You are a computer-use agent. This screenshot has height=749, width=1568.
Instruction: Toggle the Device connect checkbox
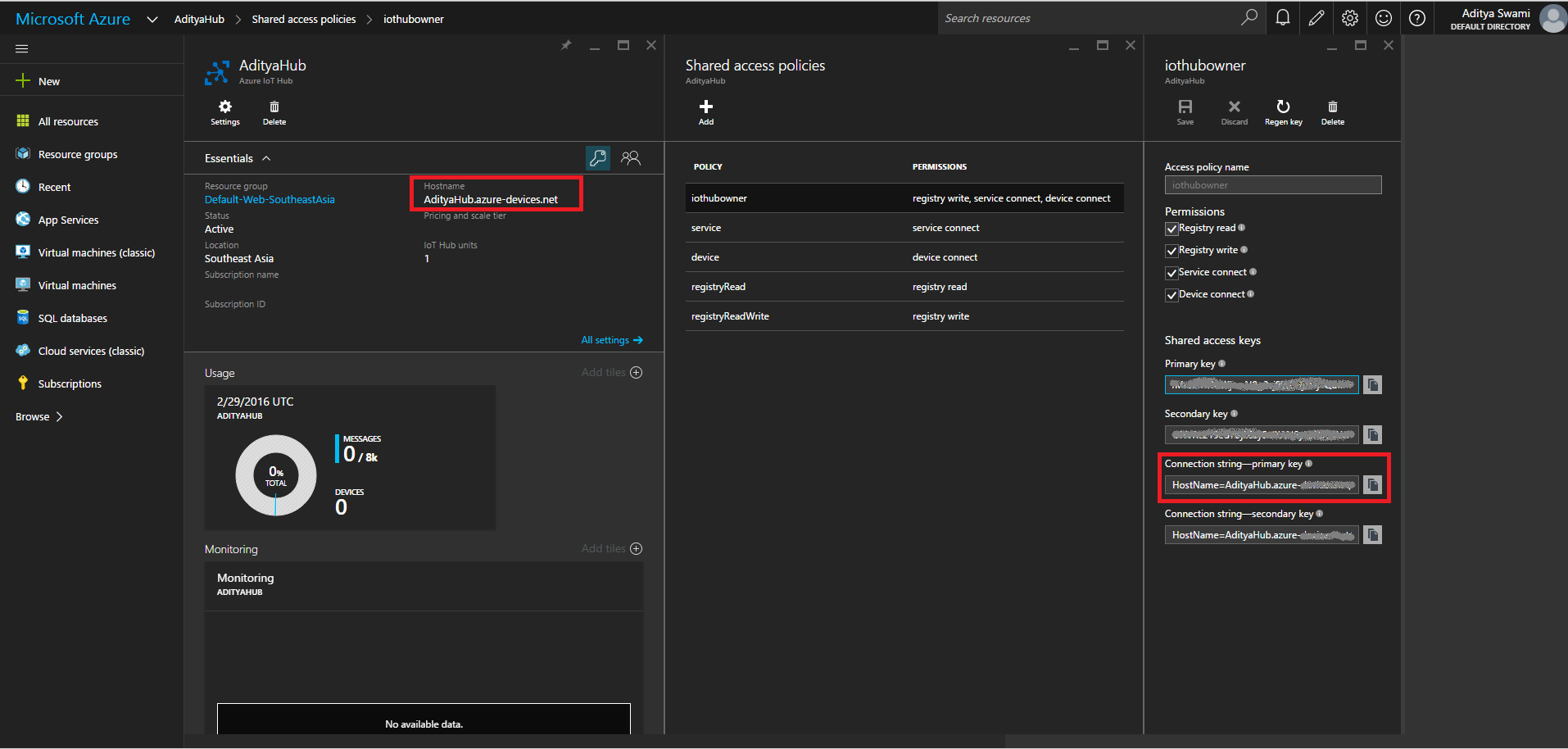1171,295
